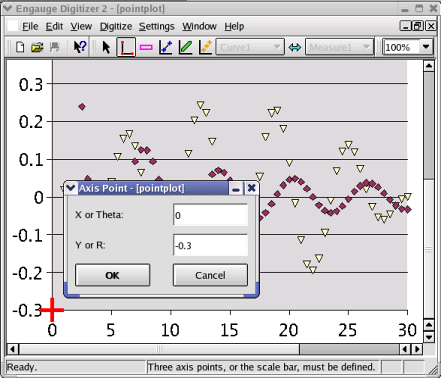
Task: Expand the 100% zoom dropdown
Action: coord(426,47)
